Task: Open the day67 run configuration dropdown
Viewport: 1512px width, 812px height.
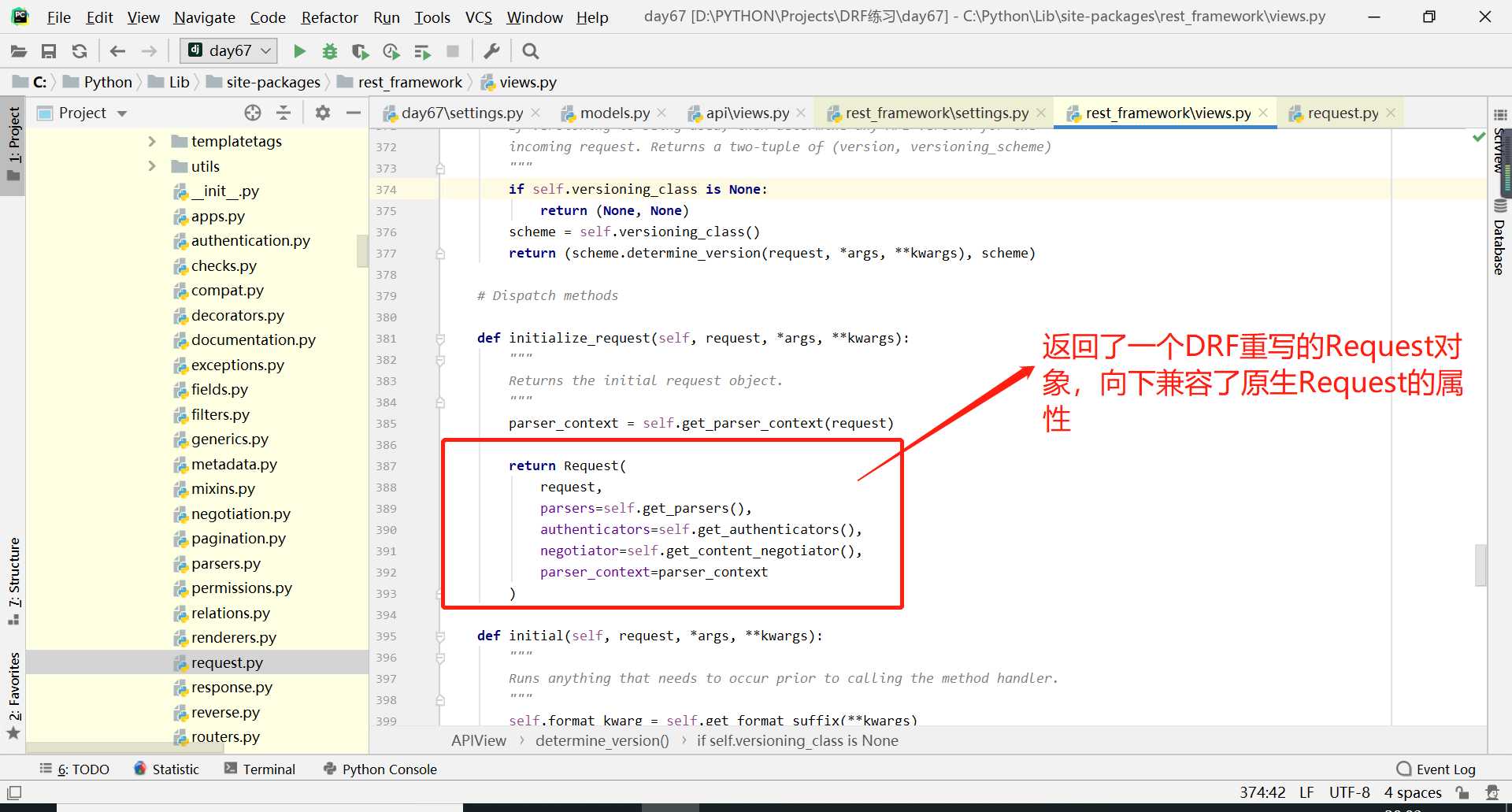Action: (x=228, y=51)
